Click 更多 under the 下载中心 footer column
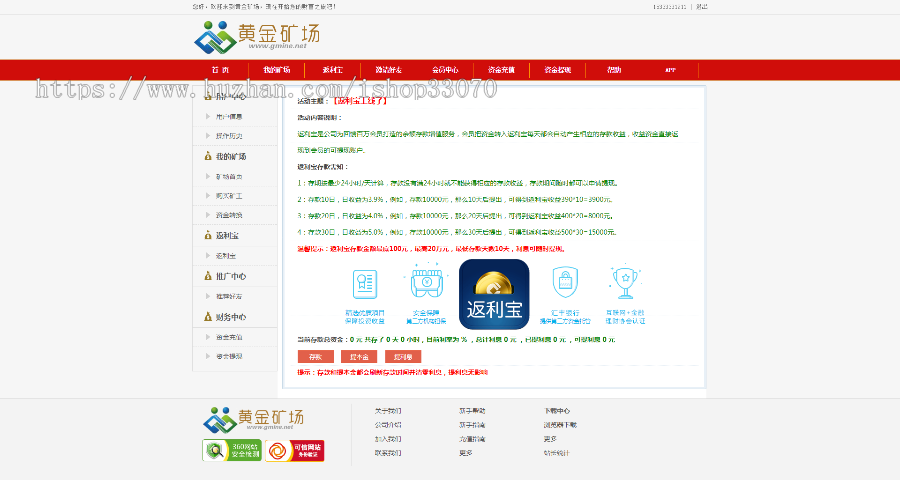The width and height of the screenshot is (900, 480). [x=550, y=439]
